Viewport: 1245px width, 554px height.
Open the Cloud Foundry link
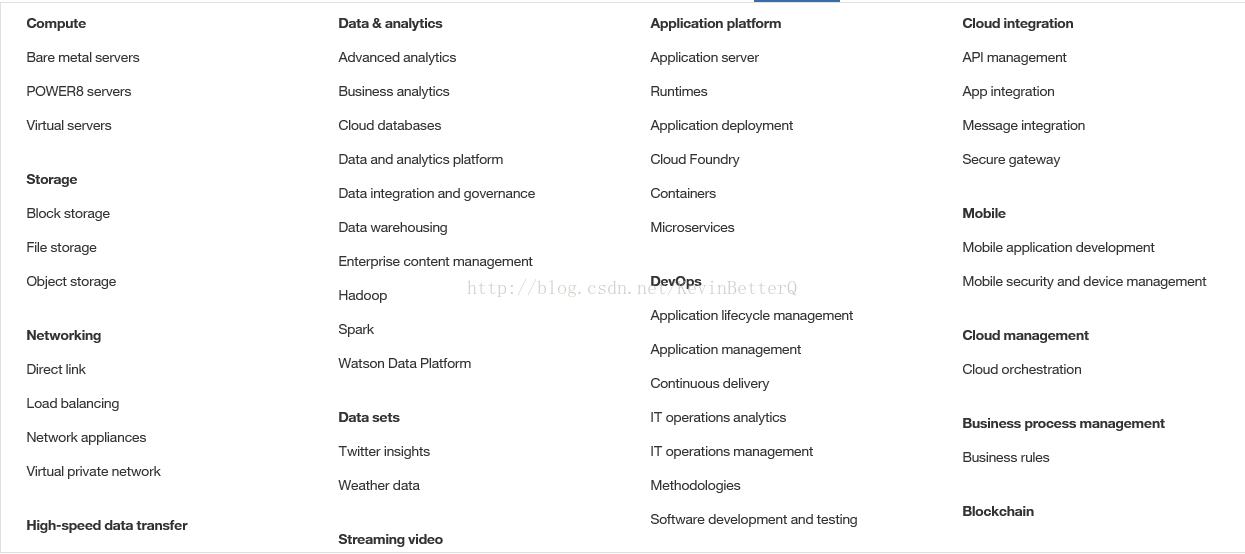695,159
